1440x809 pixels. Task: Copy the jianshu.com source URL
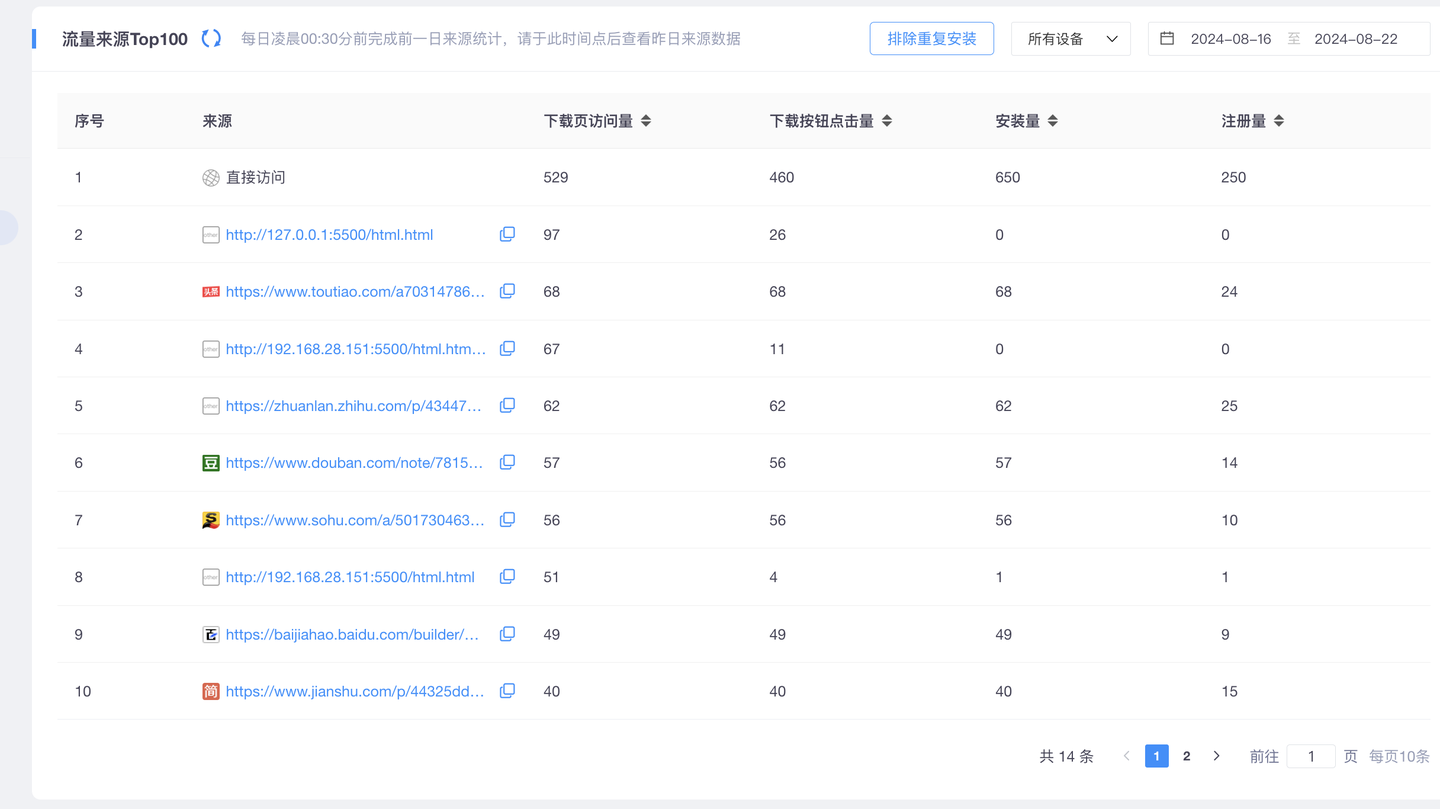[507, 691]
